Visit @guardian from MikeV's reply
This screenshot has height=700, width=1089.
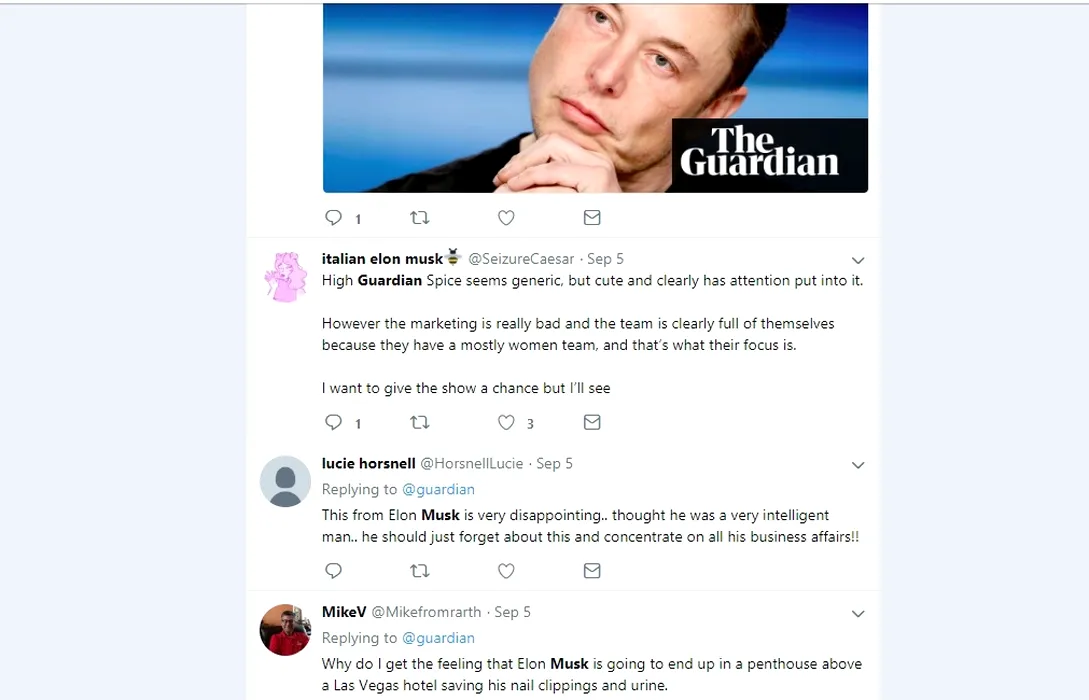click(438, 638)
